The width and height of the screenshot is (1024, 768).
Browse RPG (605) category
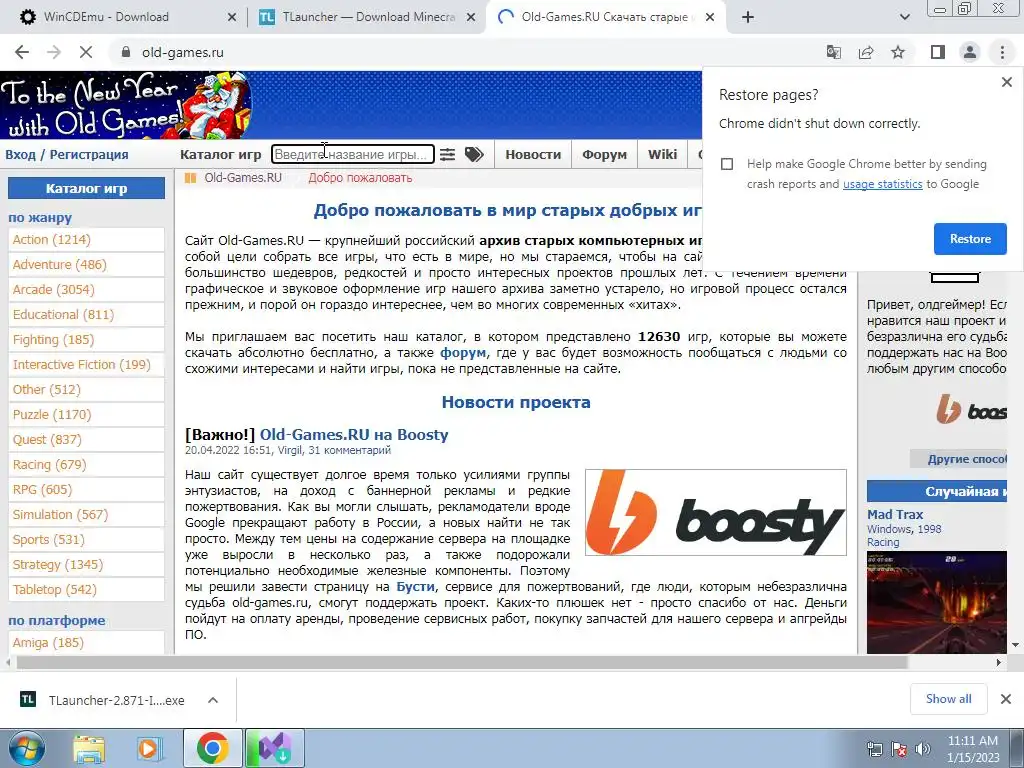pyautogui.click(x=86, y=489)
